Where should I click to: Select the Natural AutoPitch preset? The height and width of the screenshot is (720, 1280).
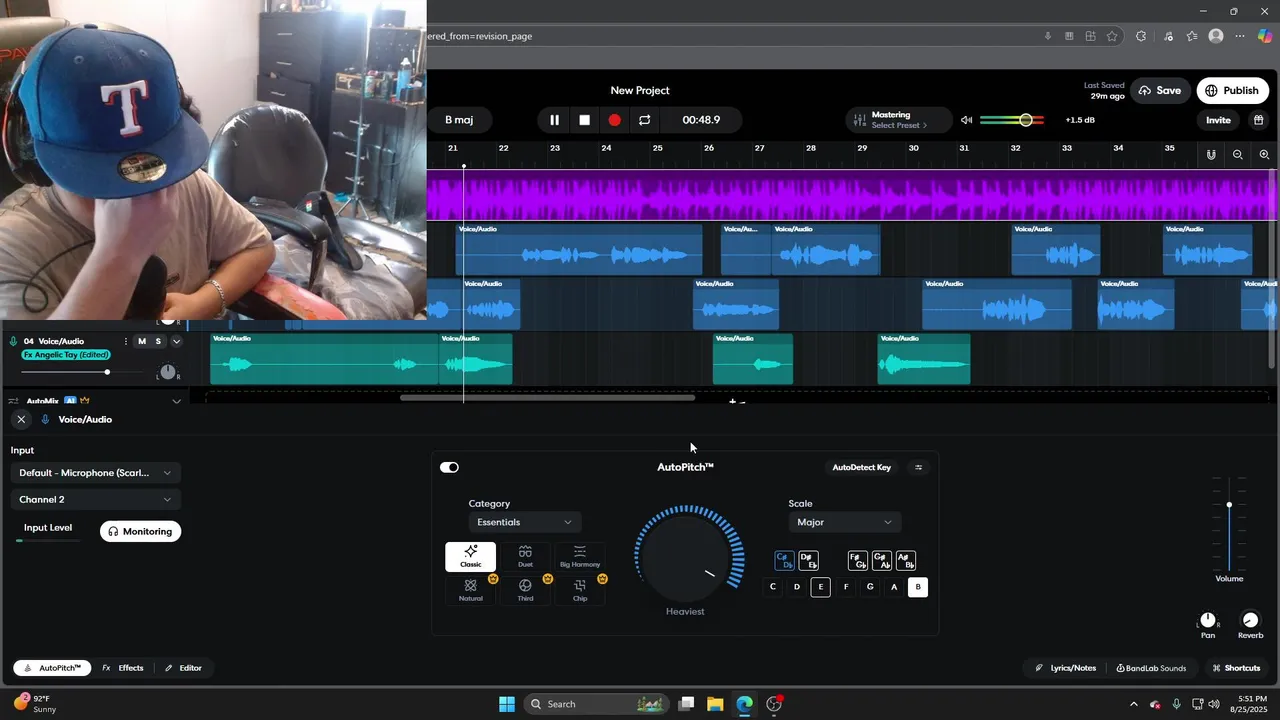[470, 590]
